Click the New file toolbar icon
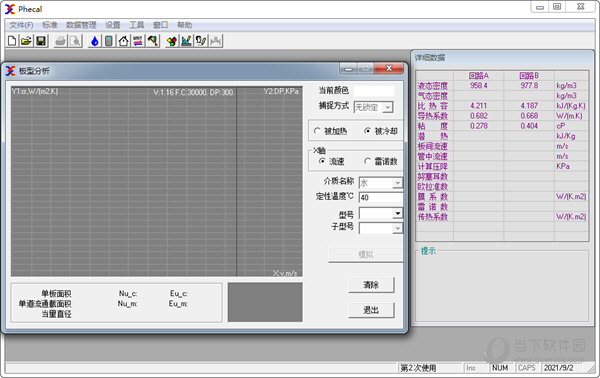 [12, 41]
